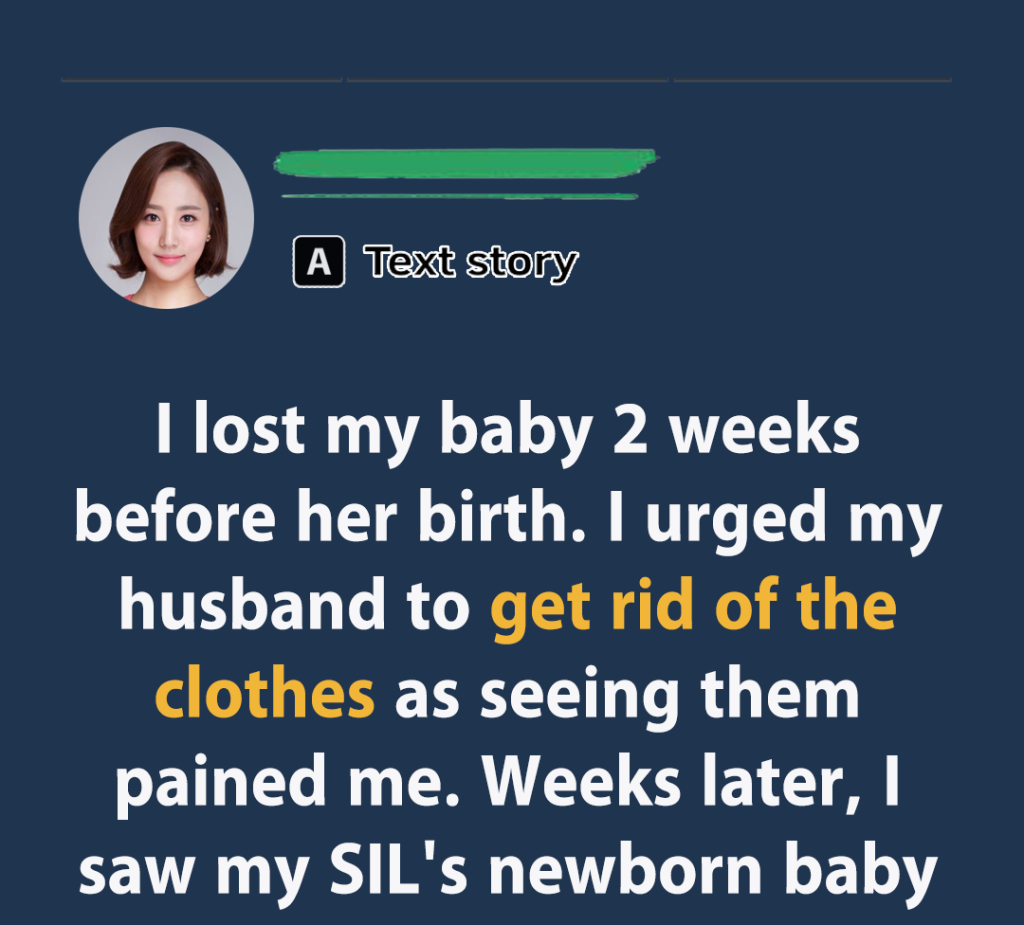Screen dimensions: 1024x925
Task: Jump to the third story progress segment
Action: pyautogui.click(x=812, y=80)
